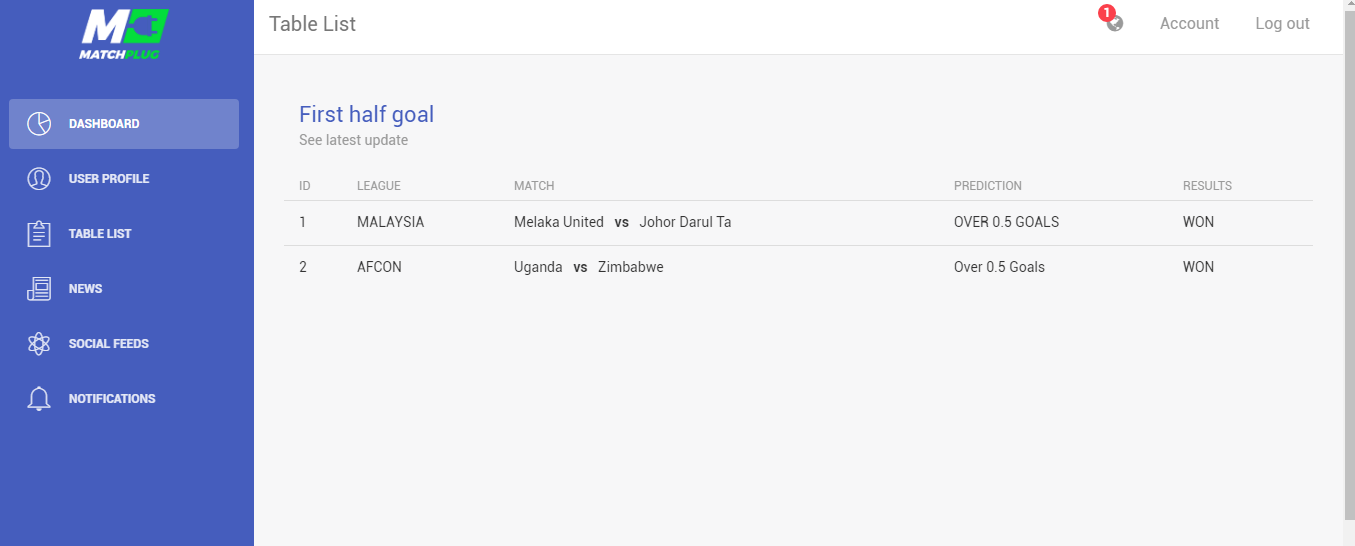Select the Uganda vs Zimbabwe match row
Screen dimensions: 1355x546
pyautogui.click(x=798, y=267)
